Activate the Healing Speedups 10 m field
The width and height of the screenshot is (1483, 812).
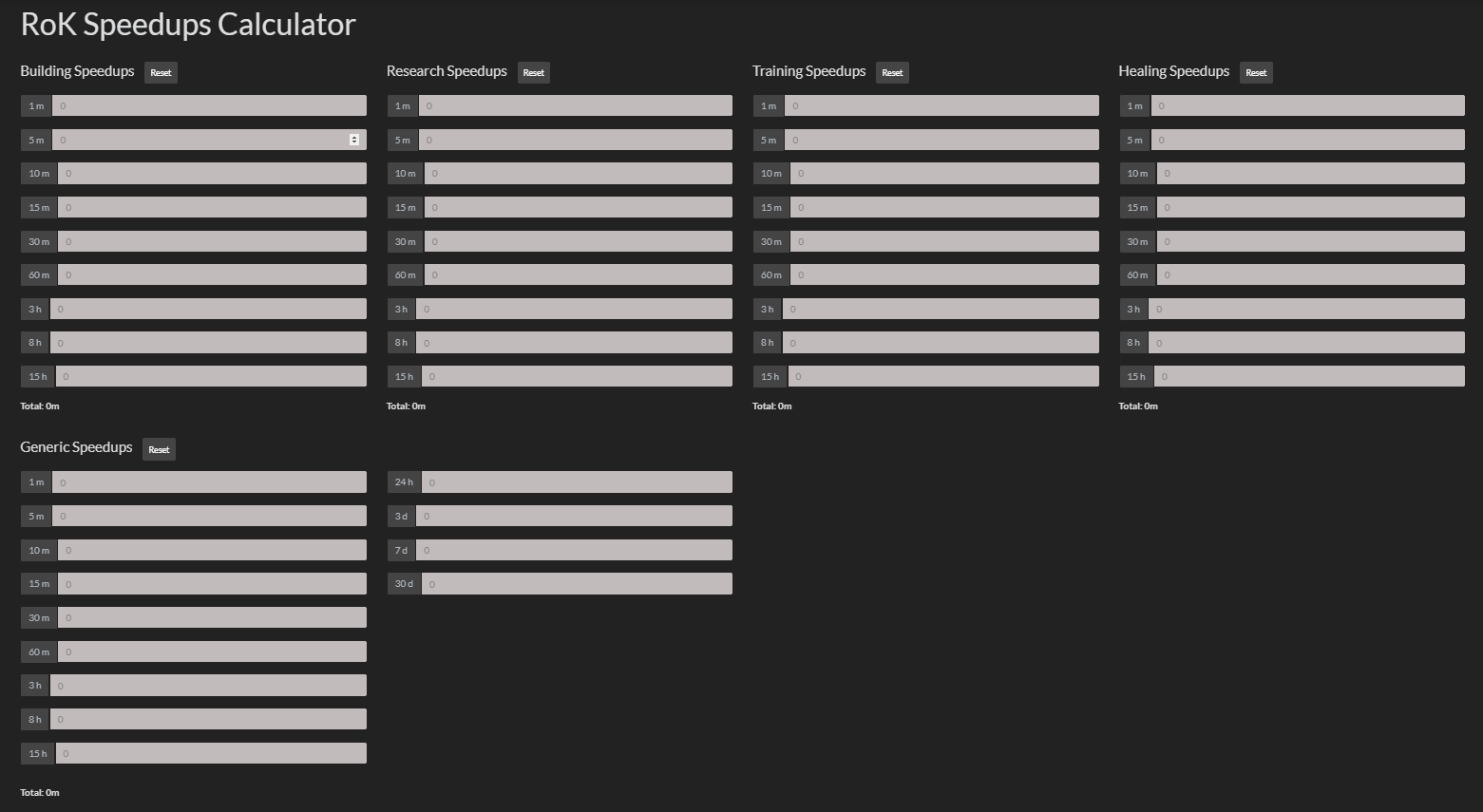[x=1311, y=173]
